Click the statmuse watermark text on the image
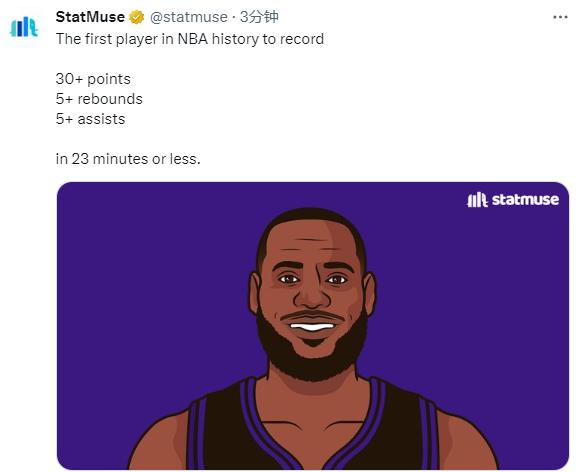This screenshot has width=578, height=472. (525, 199)
